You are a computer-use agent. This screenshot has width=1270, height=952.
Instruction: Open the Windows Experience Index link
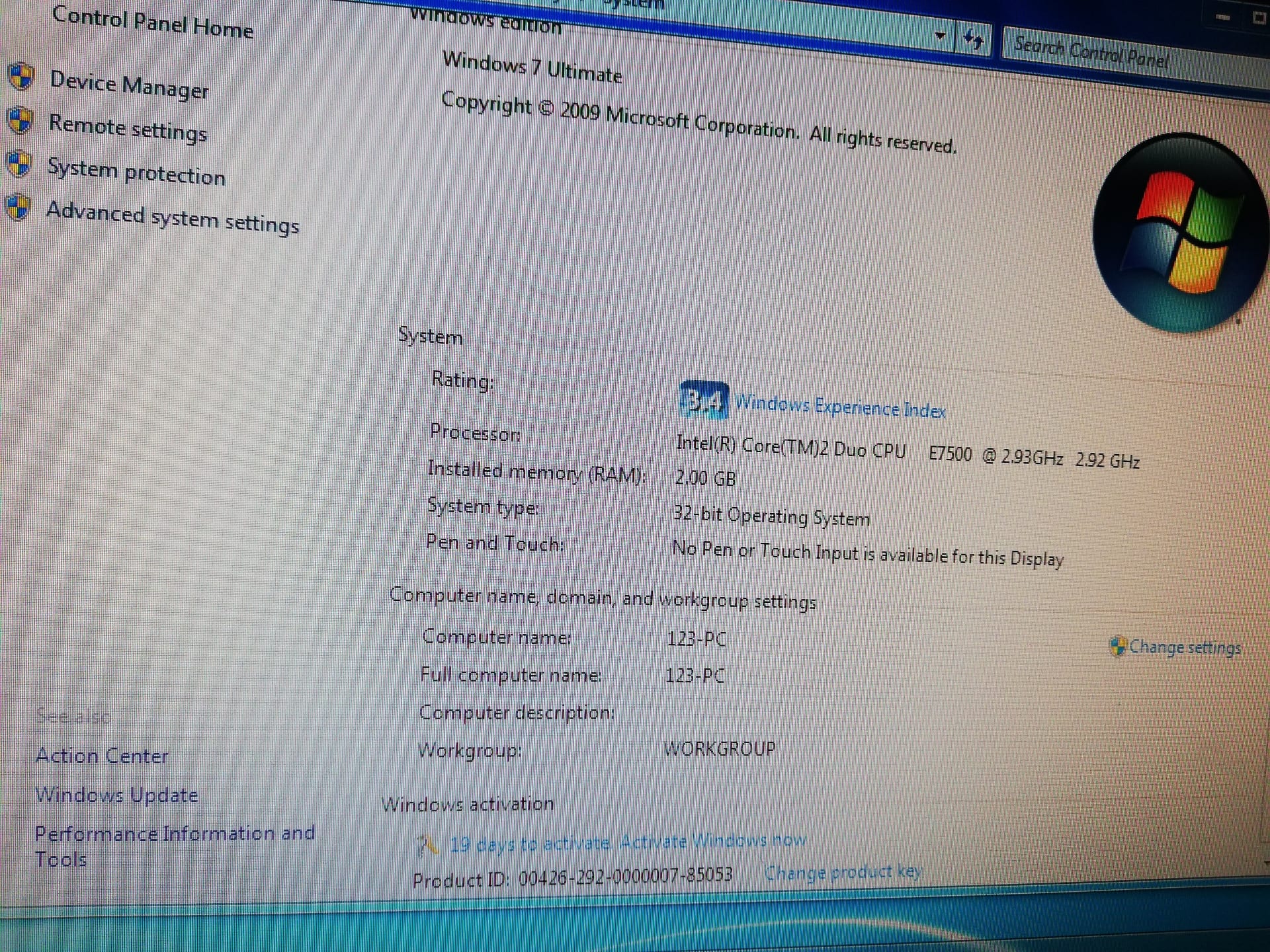[x=840, y=407]
